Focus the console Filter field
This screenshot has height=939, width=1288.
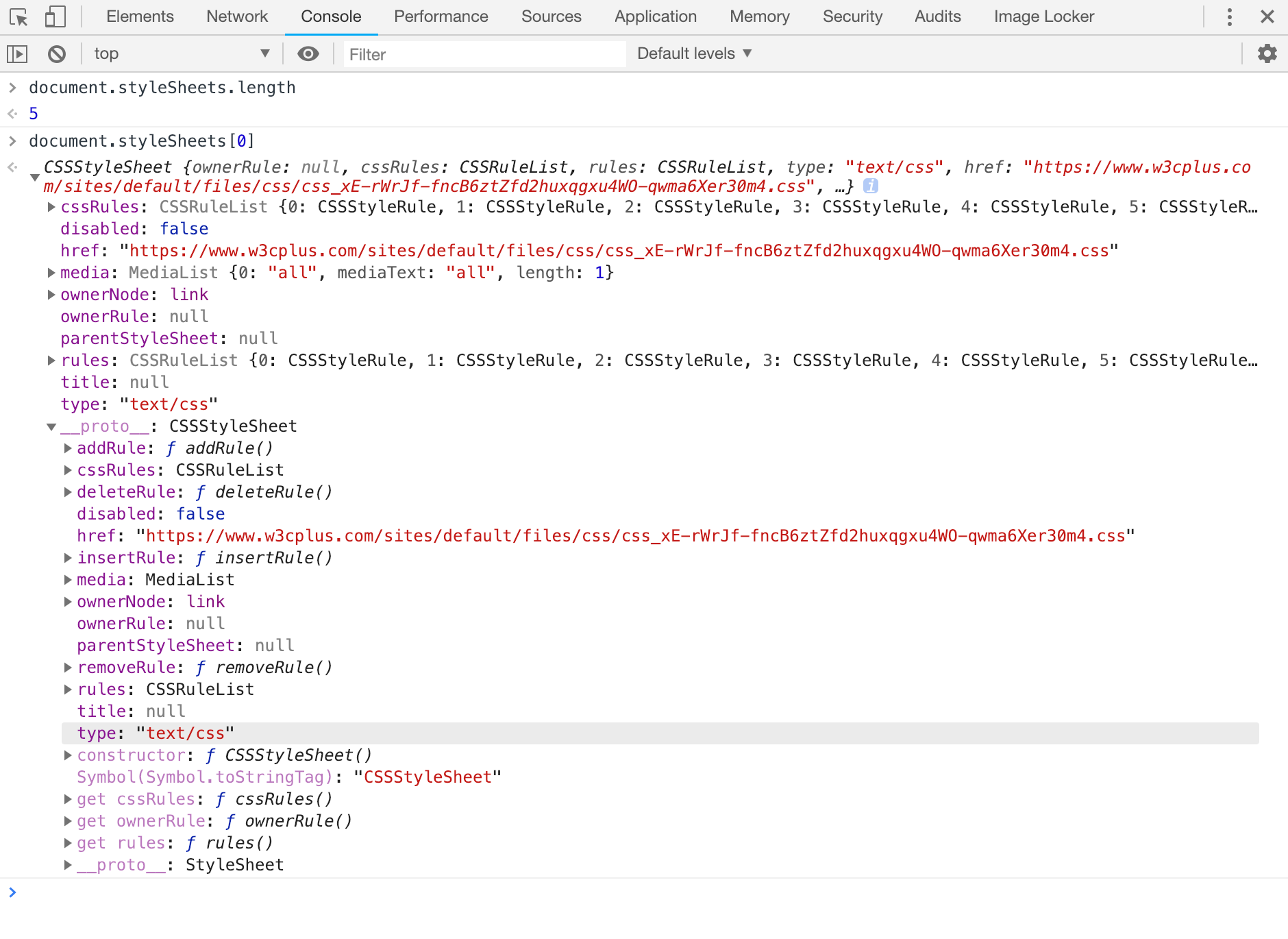(485, 54)
